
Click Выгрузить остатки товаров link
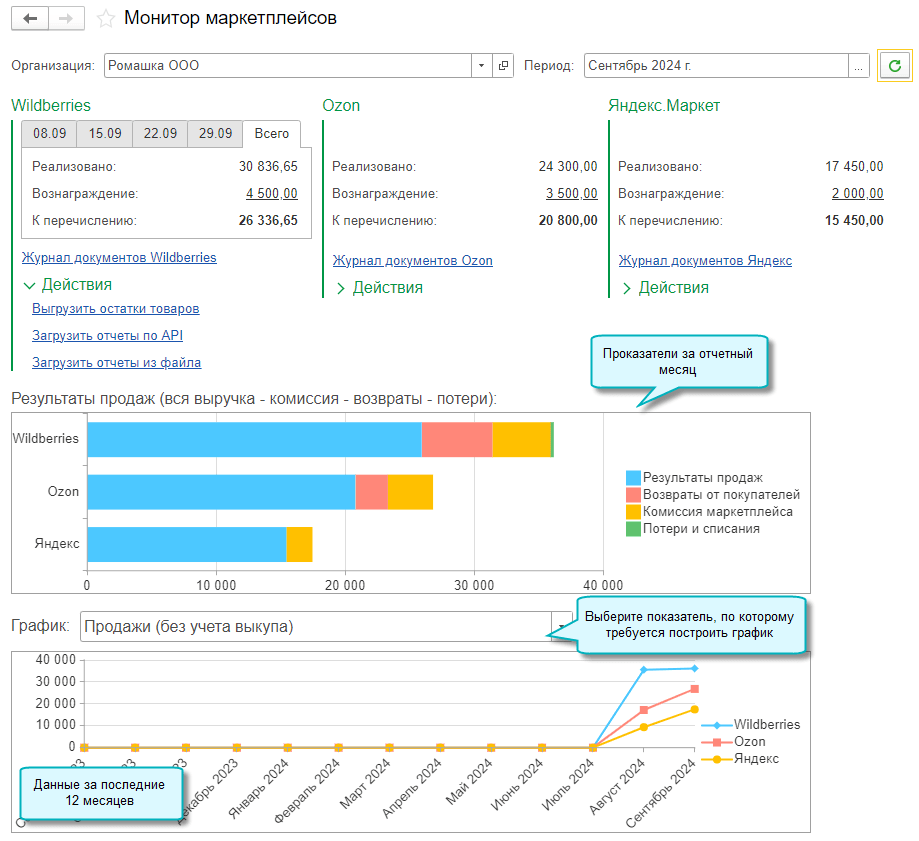115,309
